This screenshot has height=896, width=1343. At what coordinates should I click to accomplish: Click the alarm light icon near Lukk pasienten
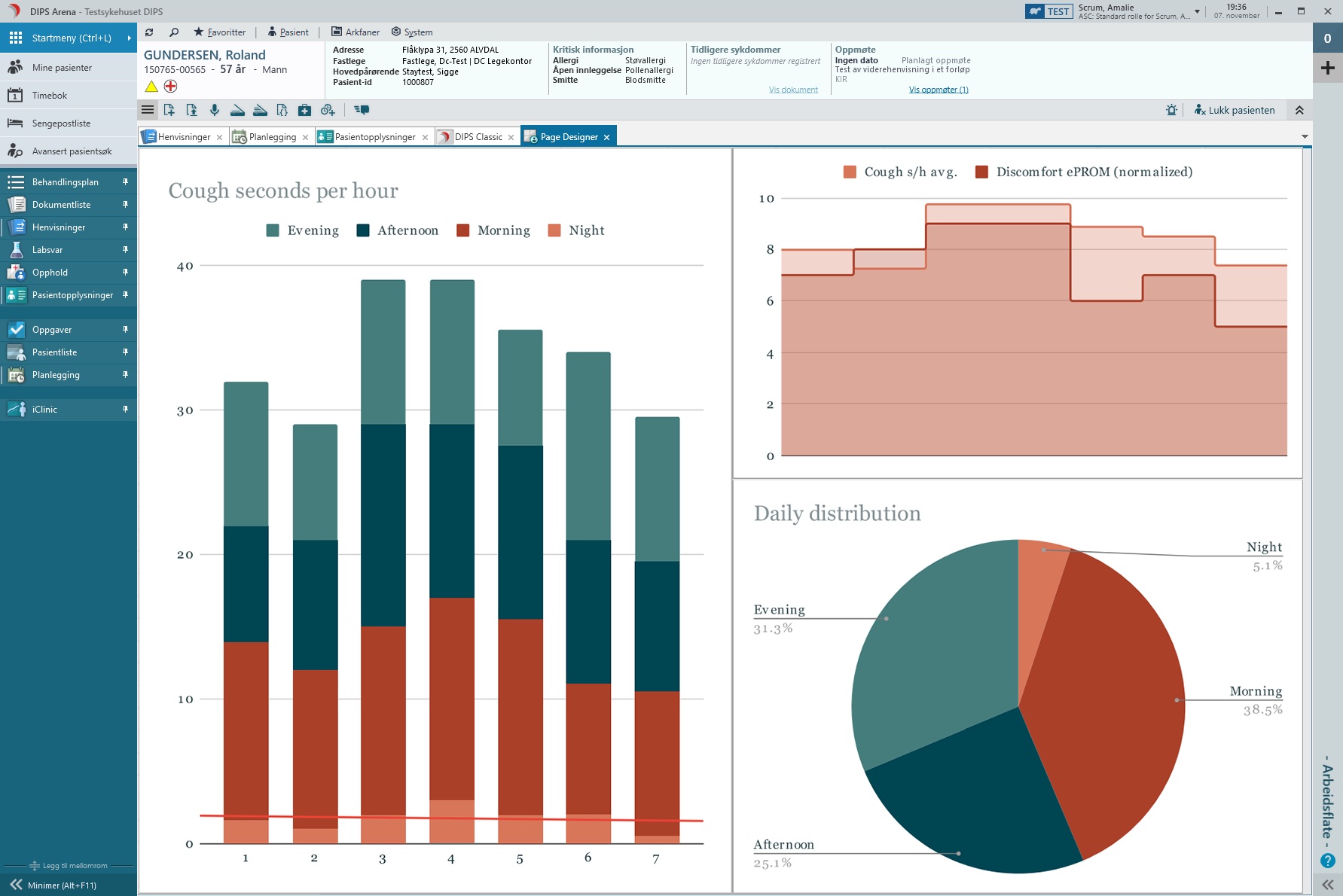coord(1171,110)
